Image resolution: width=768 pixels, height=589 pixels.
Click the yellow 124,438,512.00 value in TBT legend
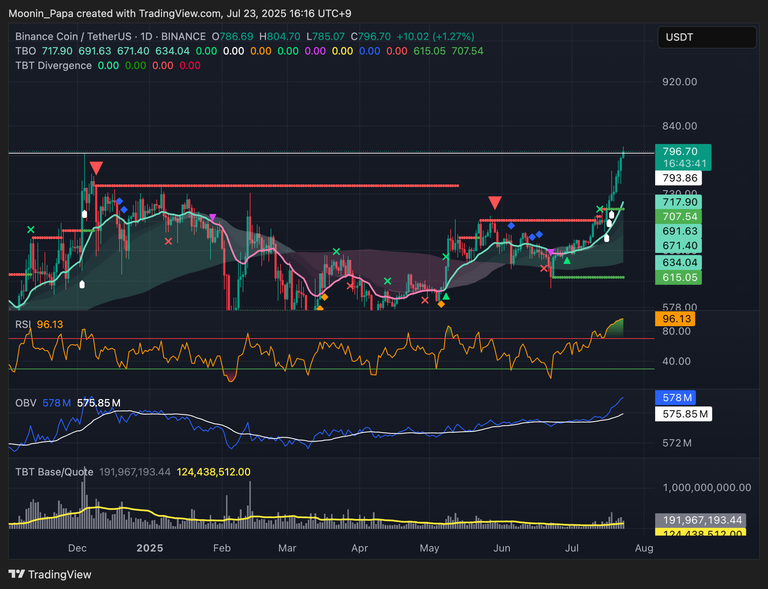pos(214,472)
